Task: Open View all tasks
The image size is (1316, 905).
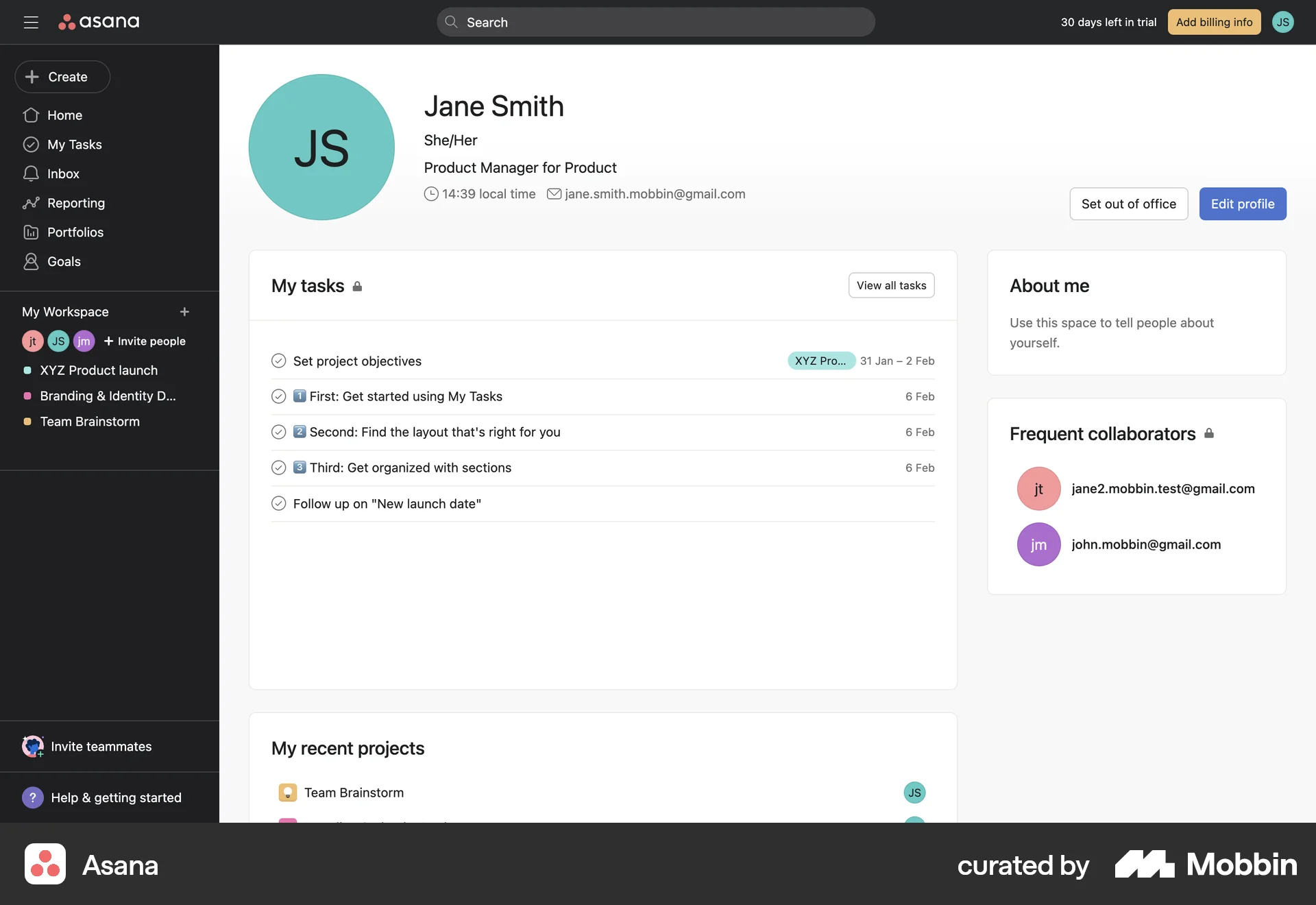Action: [891, 285]
